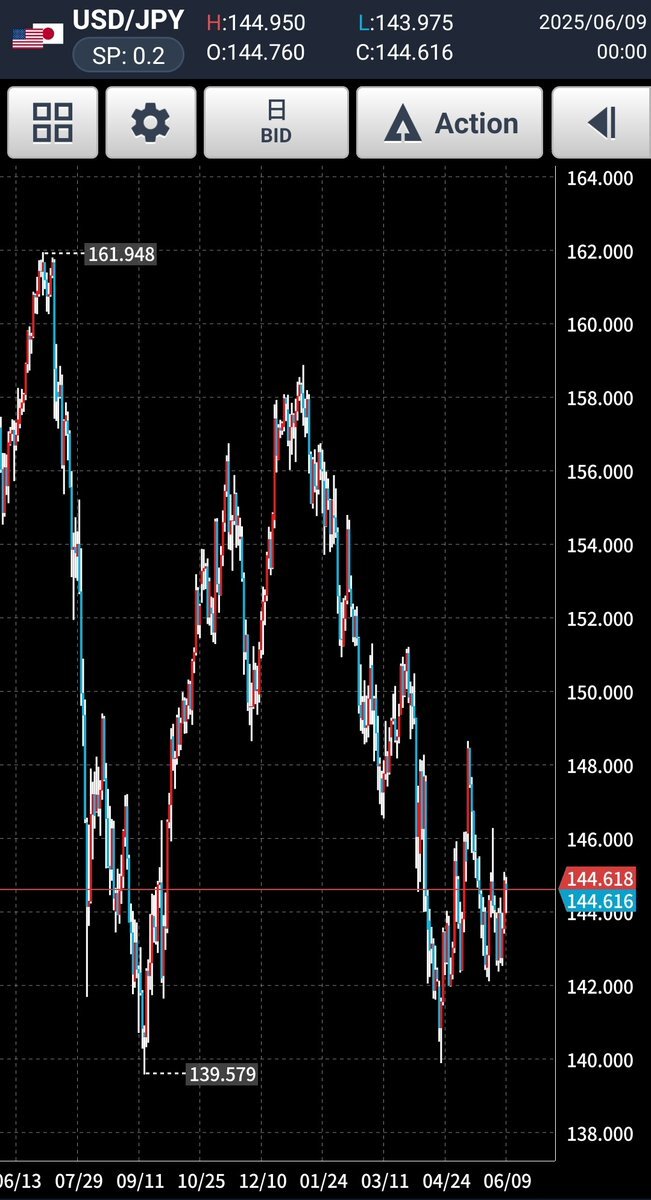The height and width of the screenshot is (1200, 651).
Task: Tap the time 00:00 in header
Action: click(x=622, y=52)
